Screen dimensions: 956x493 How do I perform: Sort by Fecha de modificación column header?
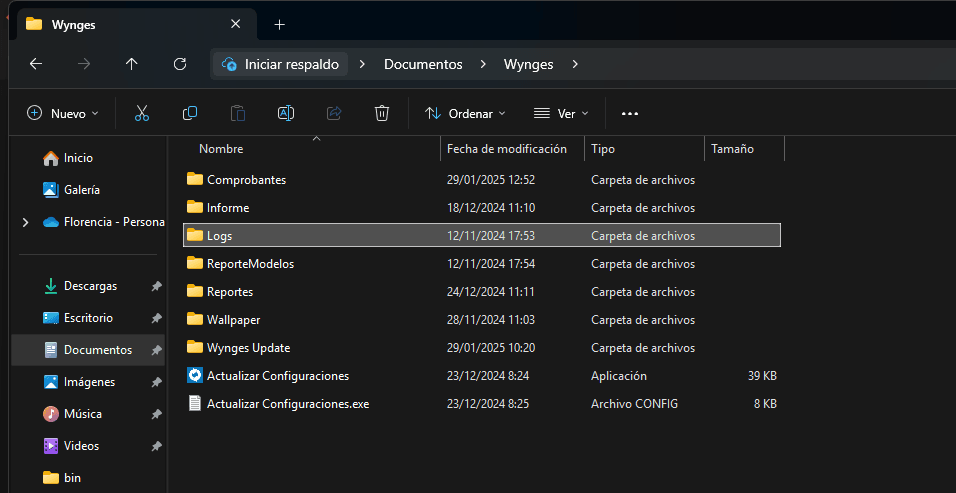coord(507,149)
